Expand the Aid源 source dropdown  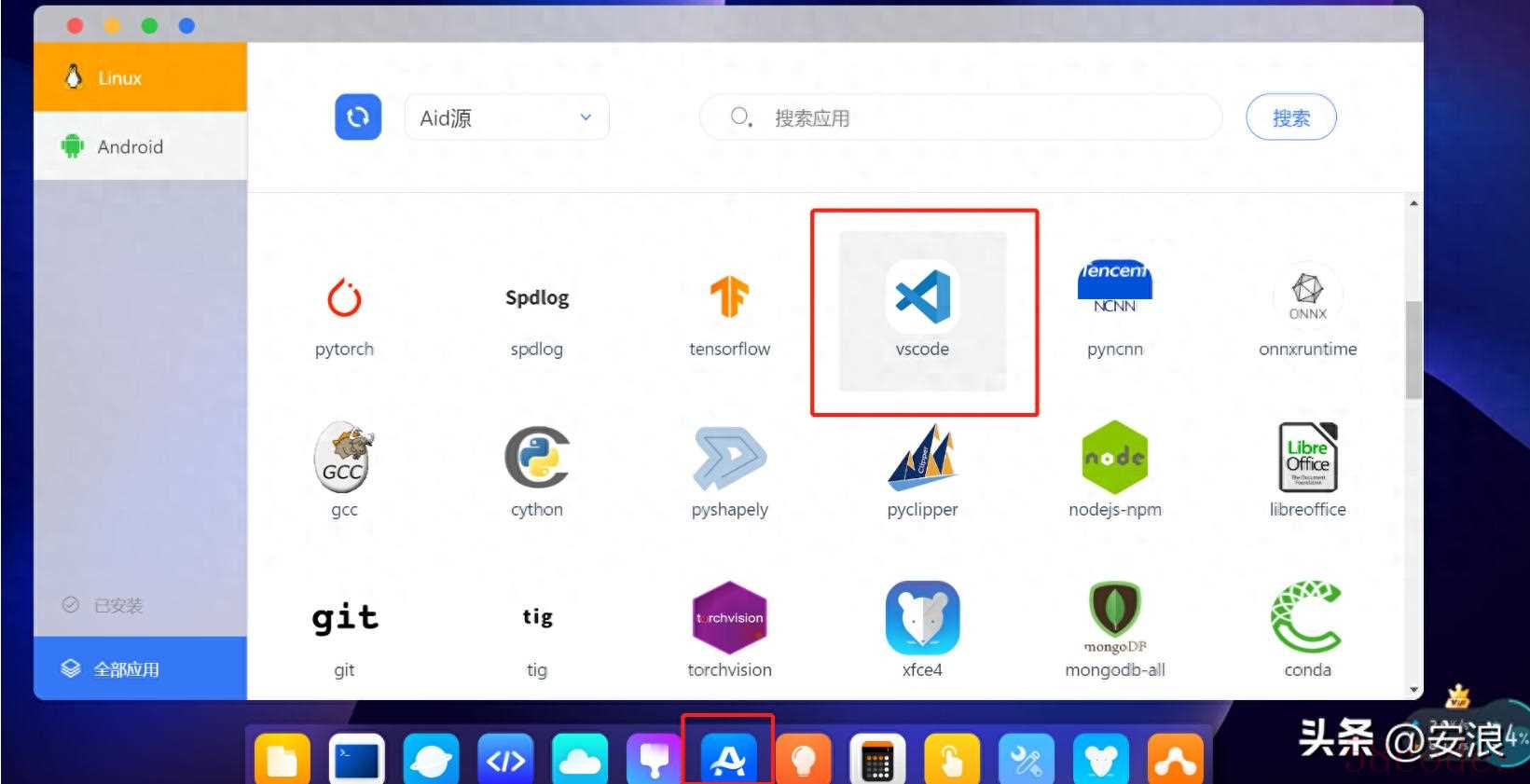(506, 117)
